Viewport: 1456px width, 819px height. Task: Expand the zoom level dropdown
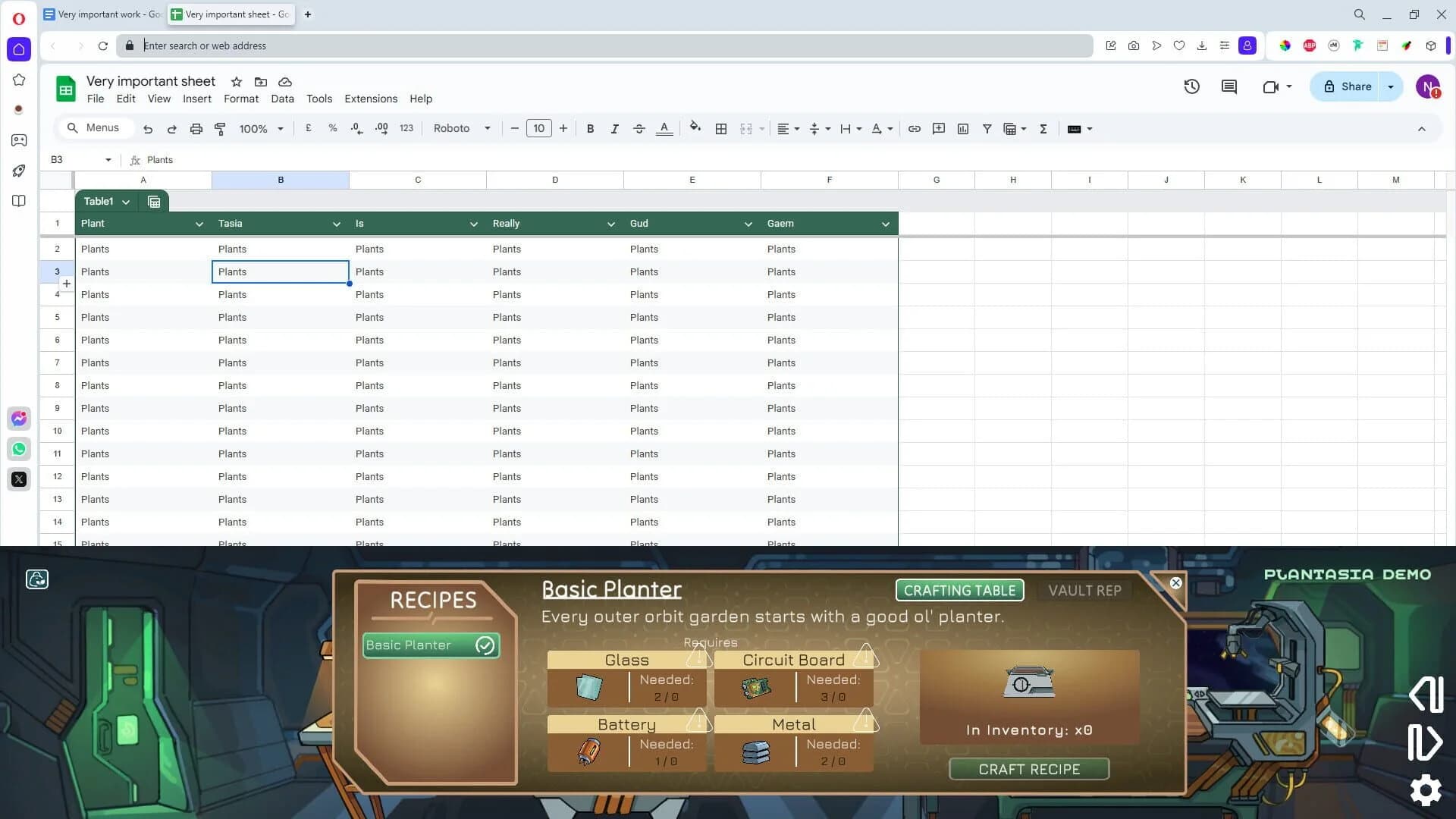coord(280,129)
